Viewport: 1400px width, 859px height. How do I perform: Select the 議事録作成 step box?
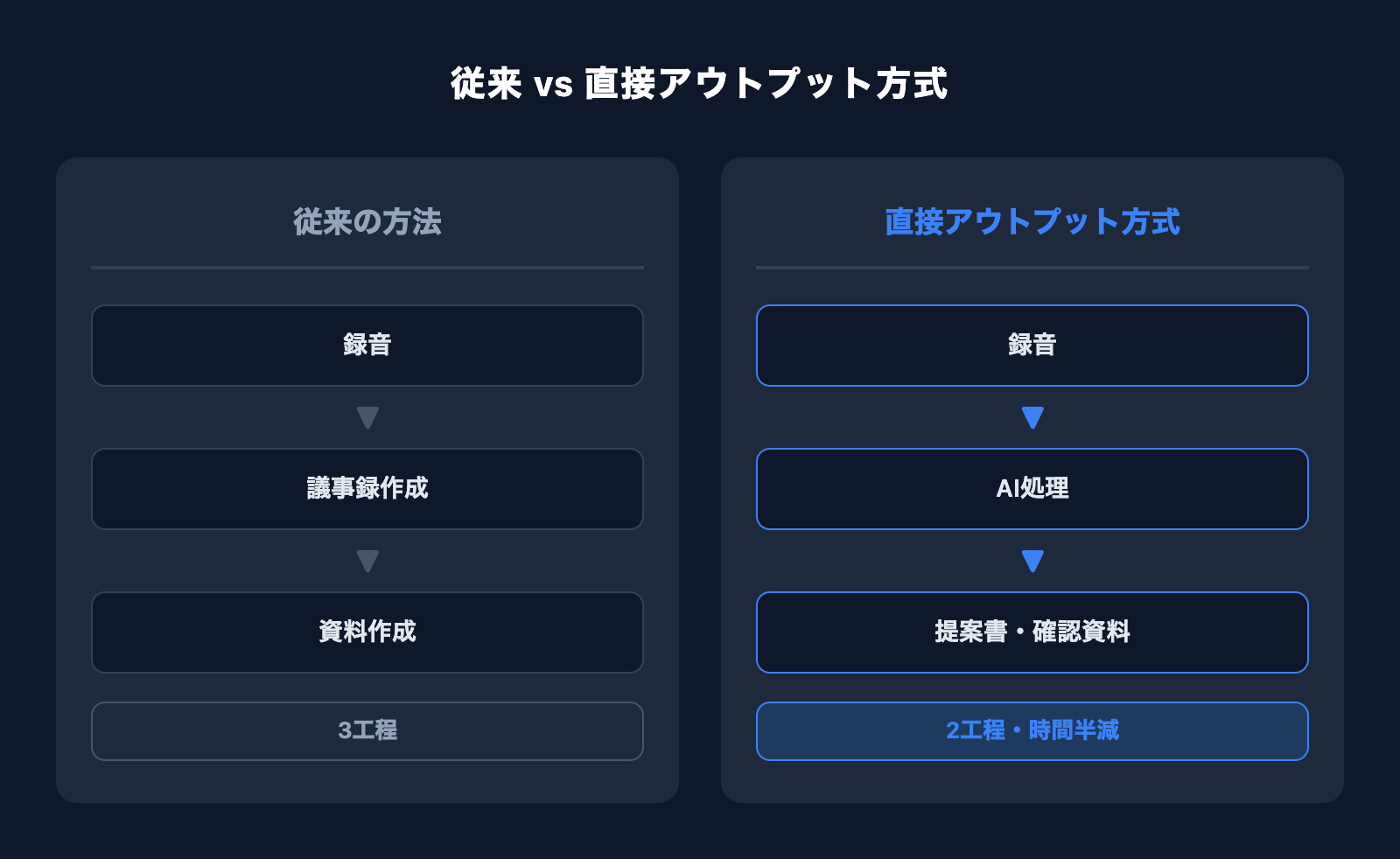point(367,489)
